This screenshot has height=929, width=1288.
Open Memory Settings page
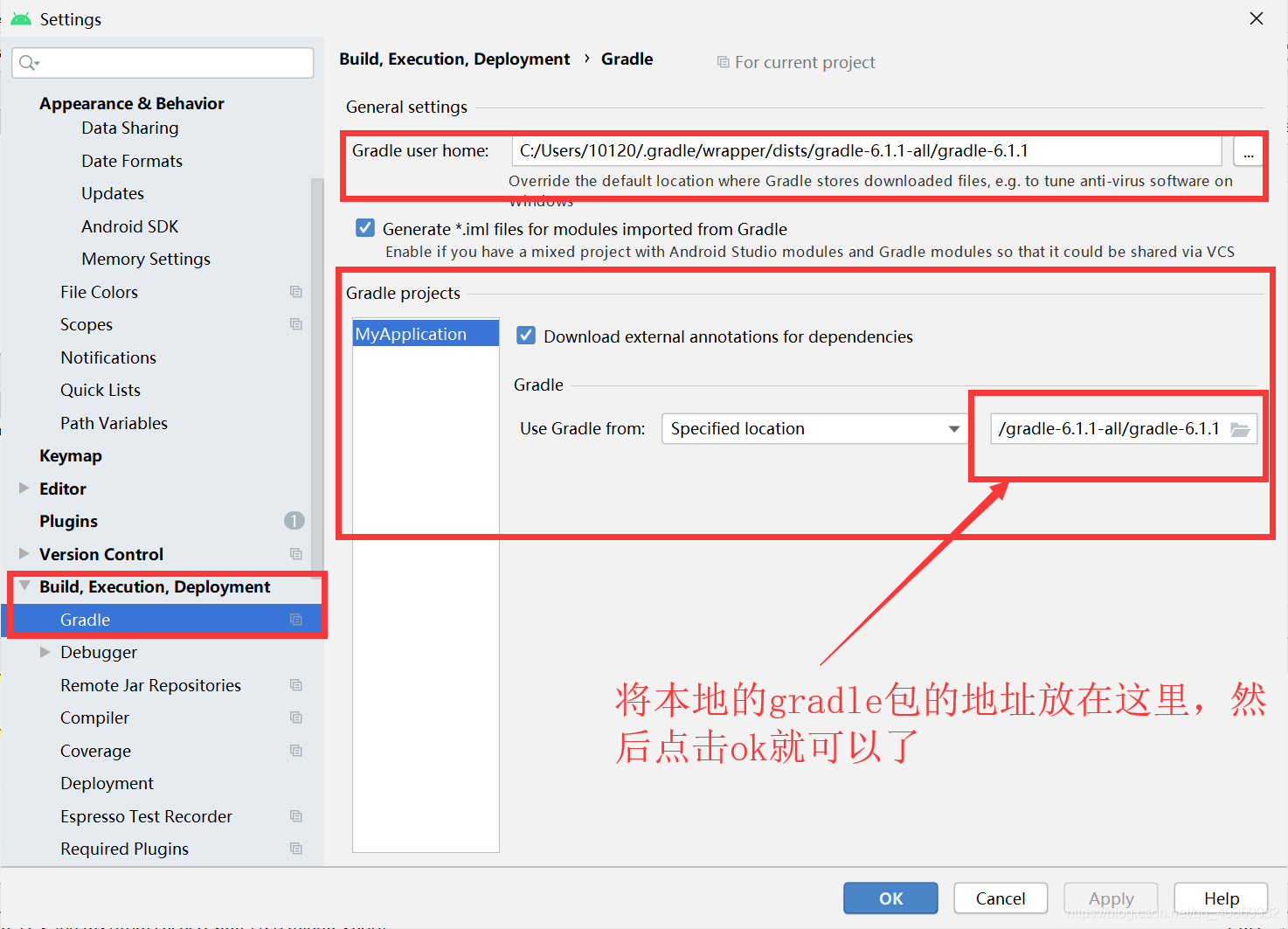[146, 259]
